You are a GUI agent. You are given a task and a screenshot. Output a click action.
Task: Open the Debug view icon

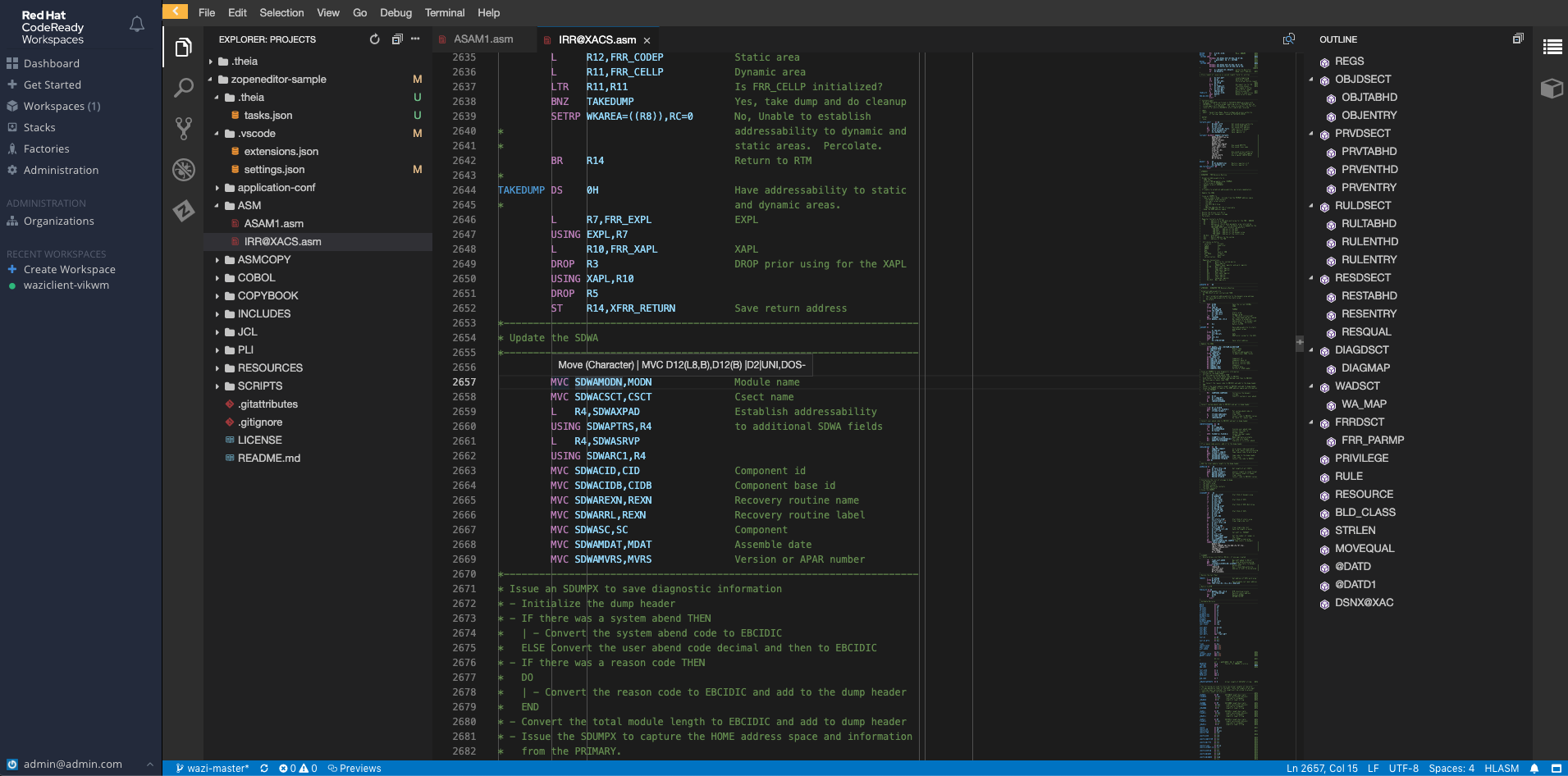pos(184,170)
